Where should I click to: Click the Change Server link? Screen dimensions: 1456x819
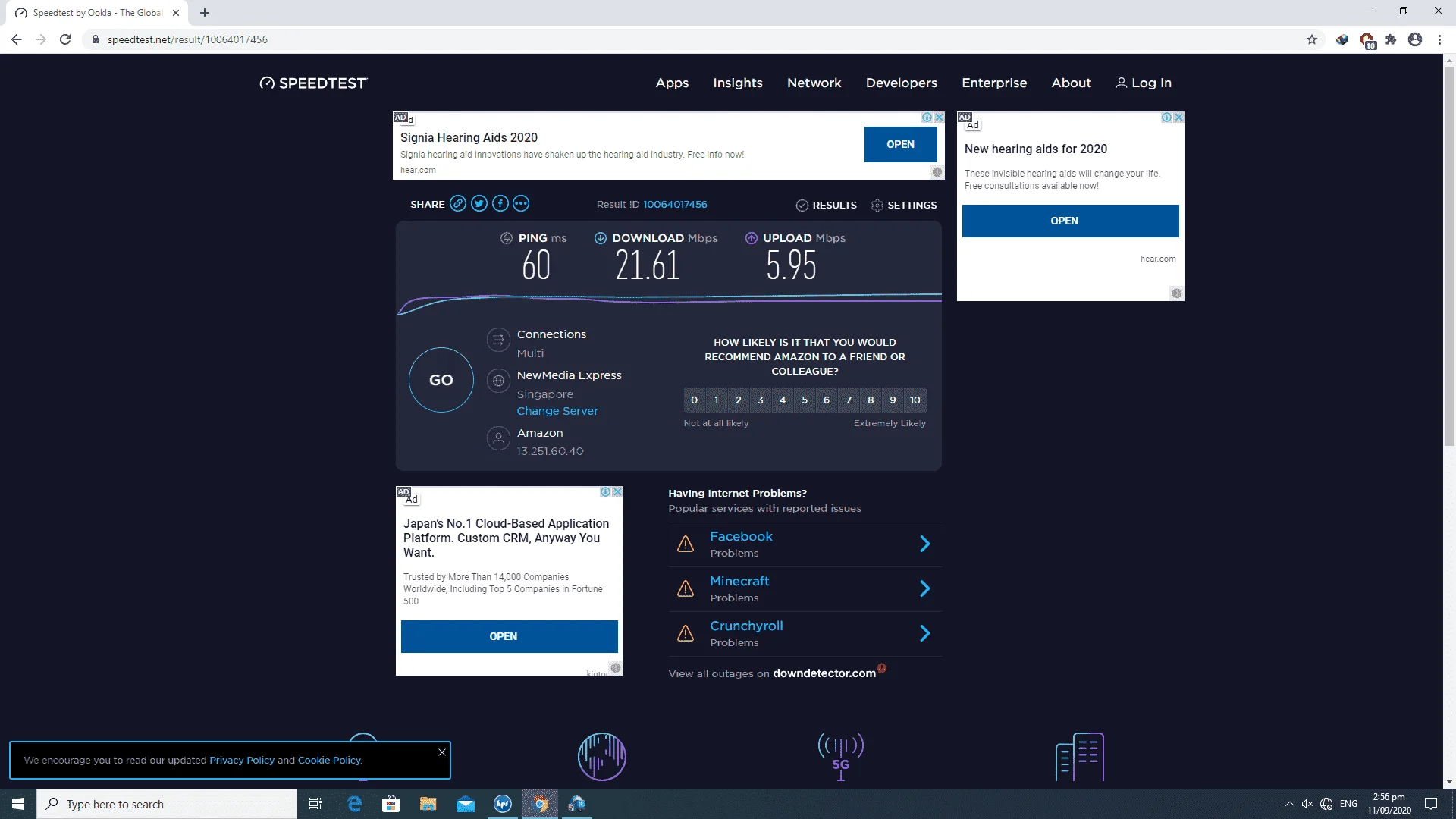pos(557,411)
